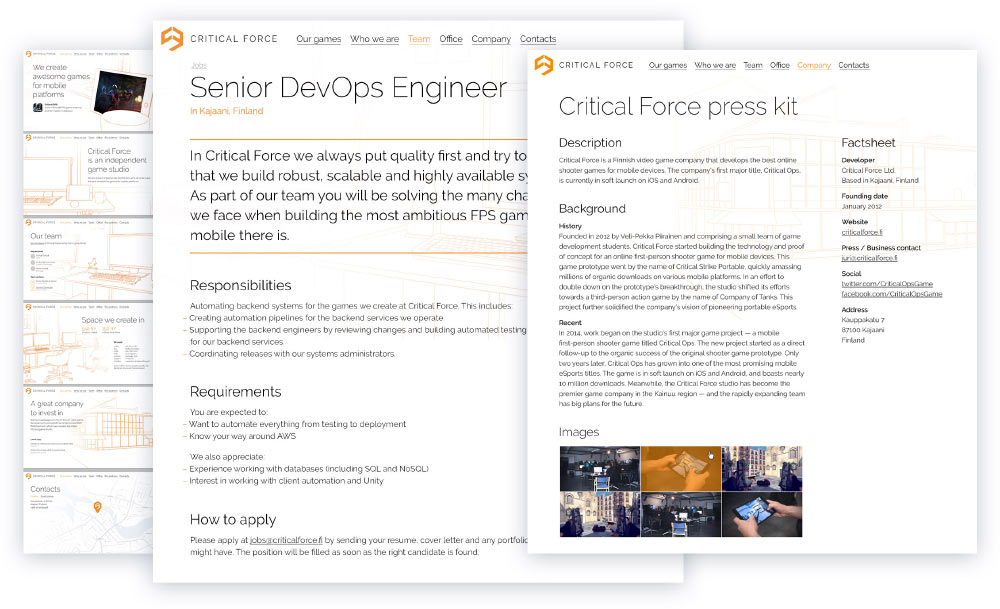Click 'Who we are' in the press kit navigation
Screen dimensions: 1000x609
click(x=715, y=66)
